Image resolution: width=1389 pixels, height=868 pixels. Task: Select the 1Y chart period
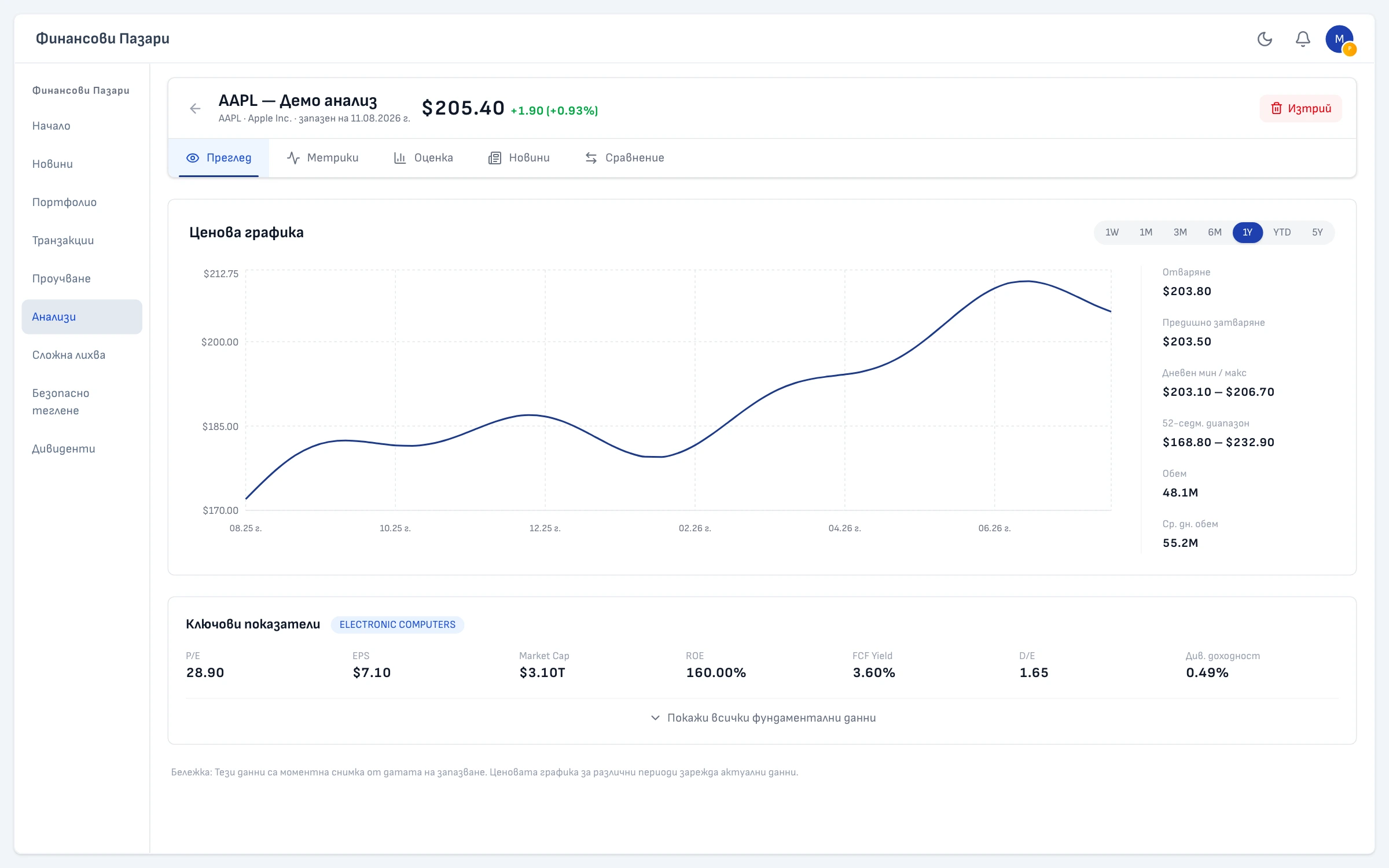pyautogui.click(x=1248, y=232)
